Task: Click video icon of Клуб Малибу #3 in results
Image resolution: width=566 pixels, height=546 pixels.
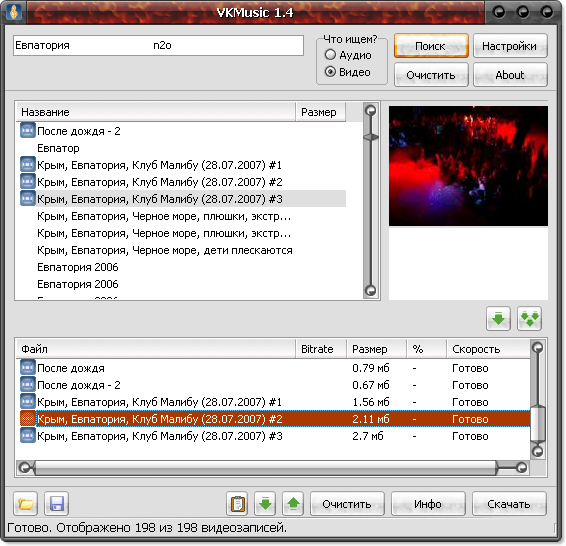Action: coord(27,198)
